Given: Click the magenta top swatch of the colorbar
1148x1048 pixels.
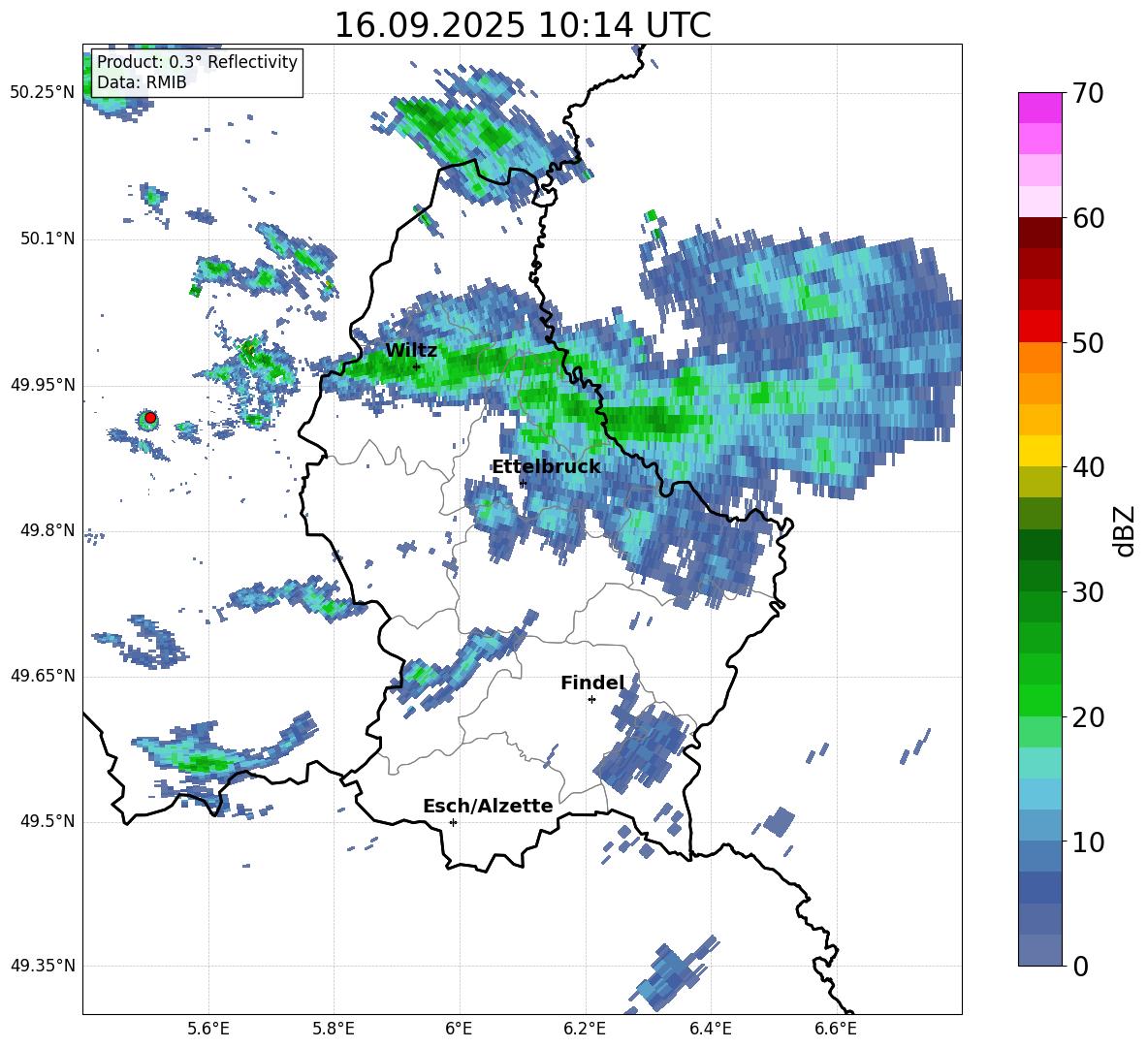Looking at the screenshot, I should 1039,108.
